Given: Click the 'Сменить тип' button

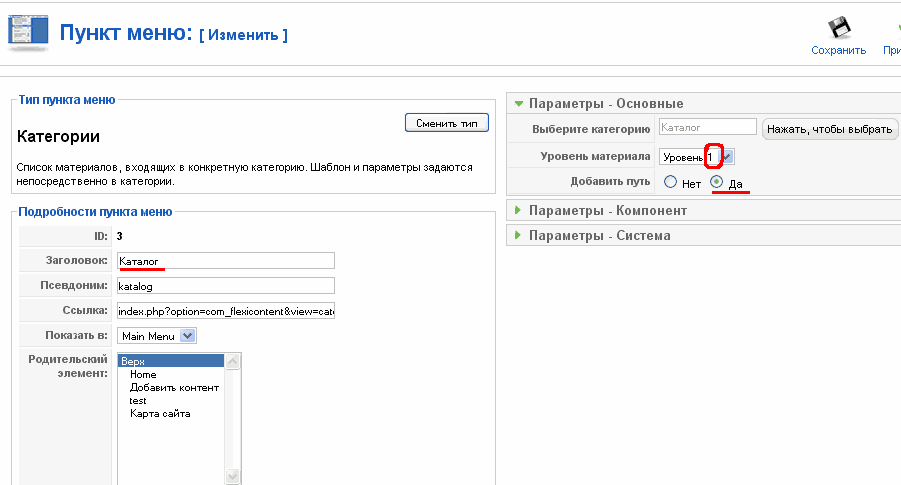Looking at the screenshot, I should [x=446, y=123].
